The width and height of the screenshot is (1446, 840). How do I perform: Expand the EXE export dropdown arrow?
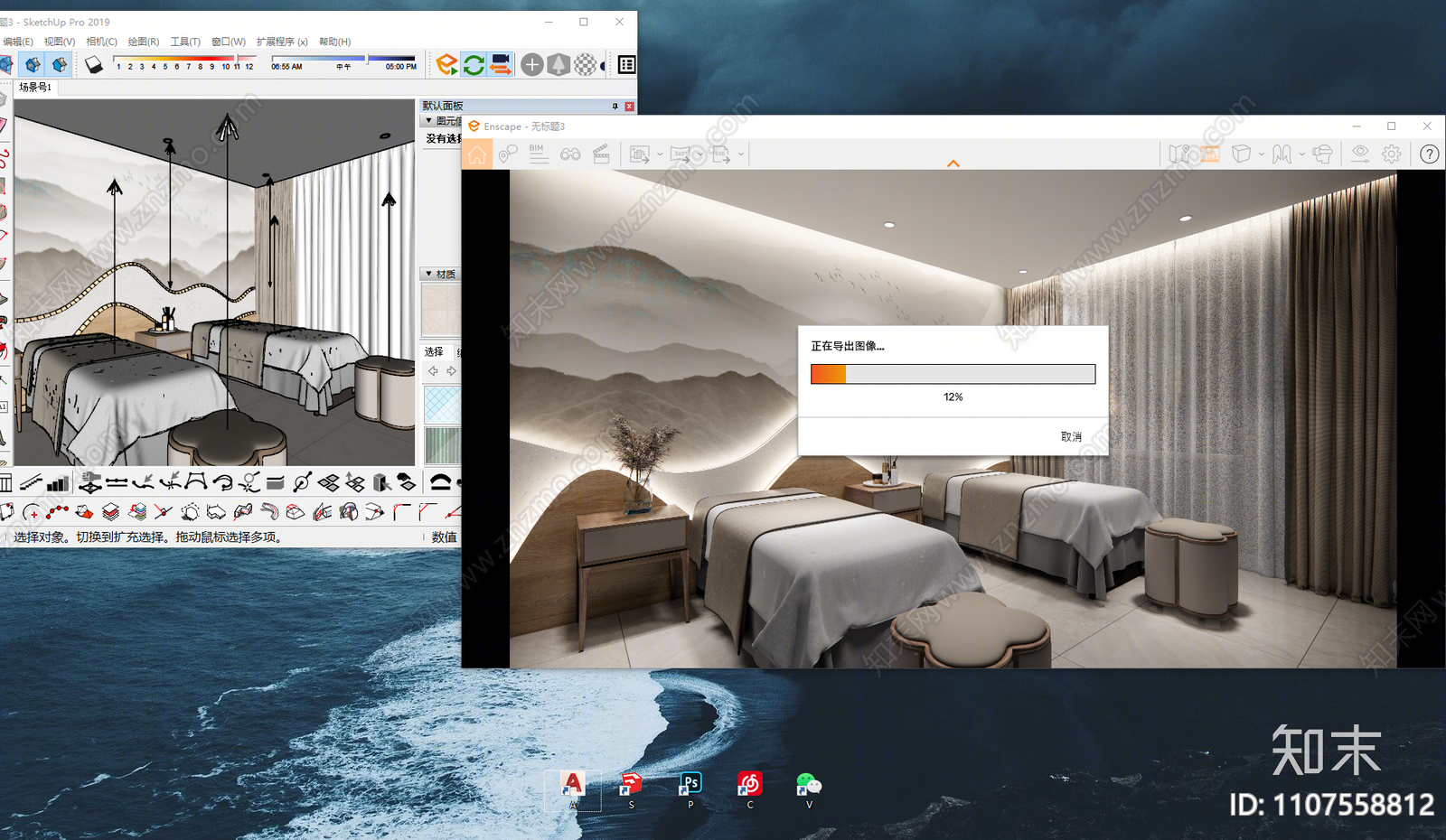741,154
